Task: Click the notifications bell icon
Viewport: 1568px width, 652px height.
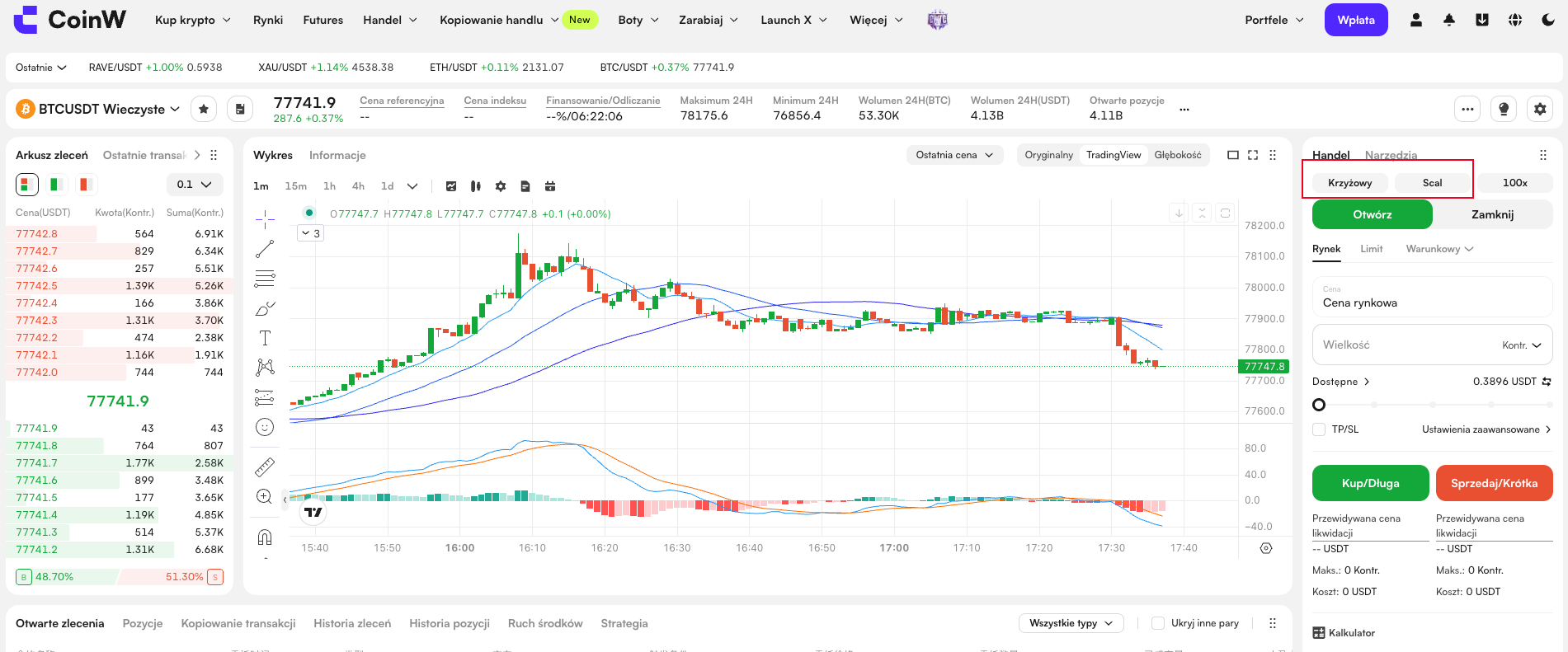Action: 1449,20
